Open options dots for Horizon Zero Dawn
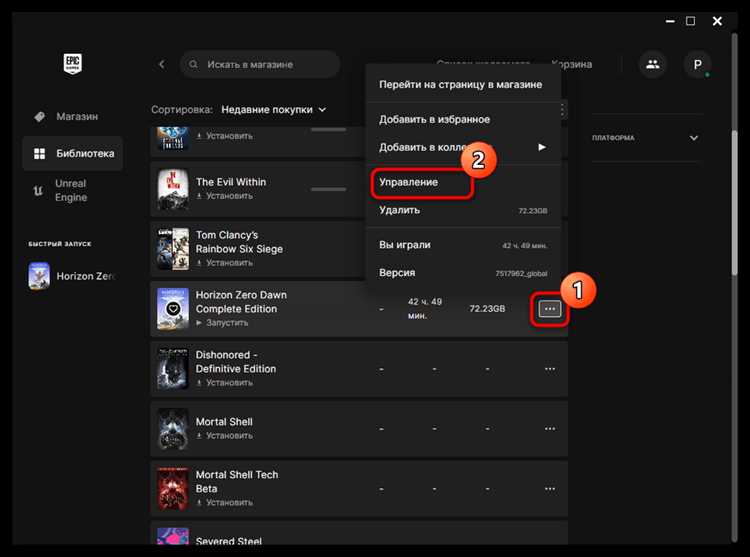 pyautogui.click(x=550, y=309)
